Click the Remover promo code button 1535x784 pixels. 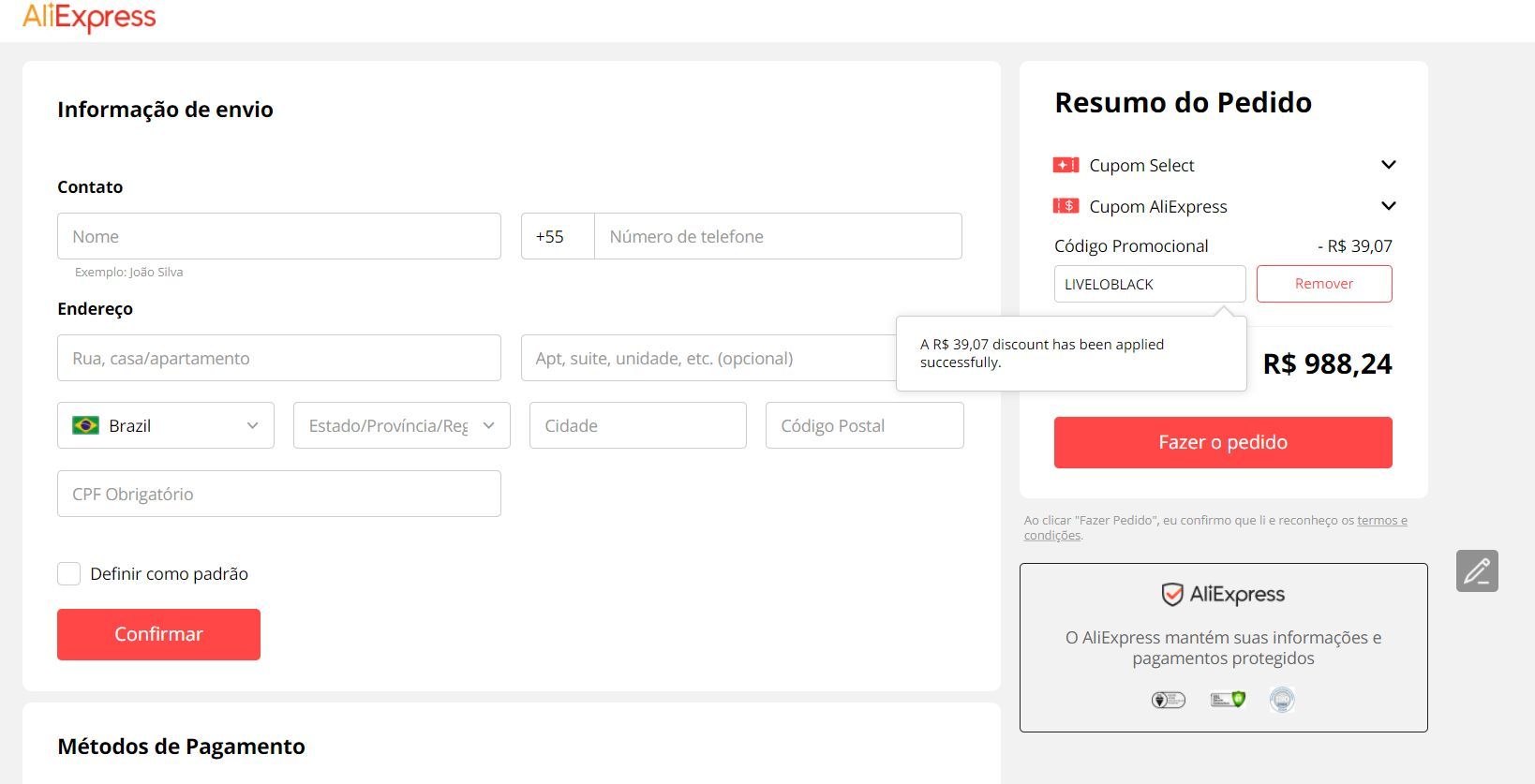tap(1324, 284)
